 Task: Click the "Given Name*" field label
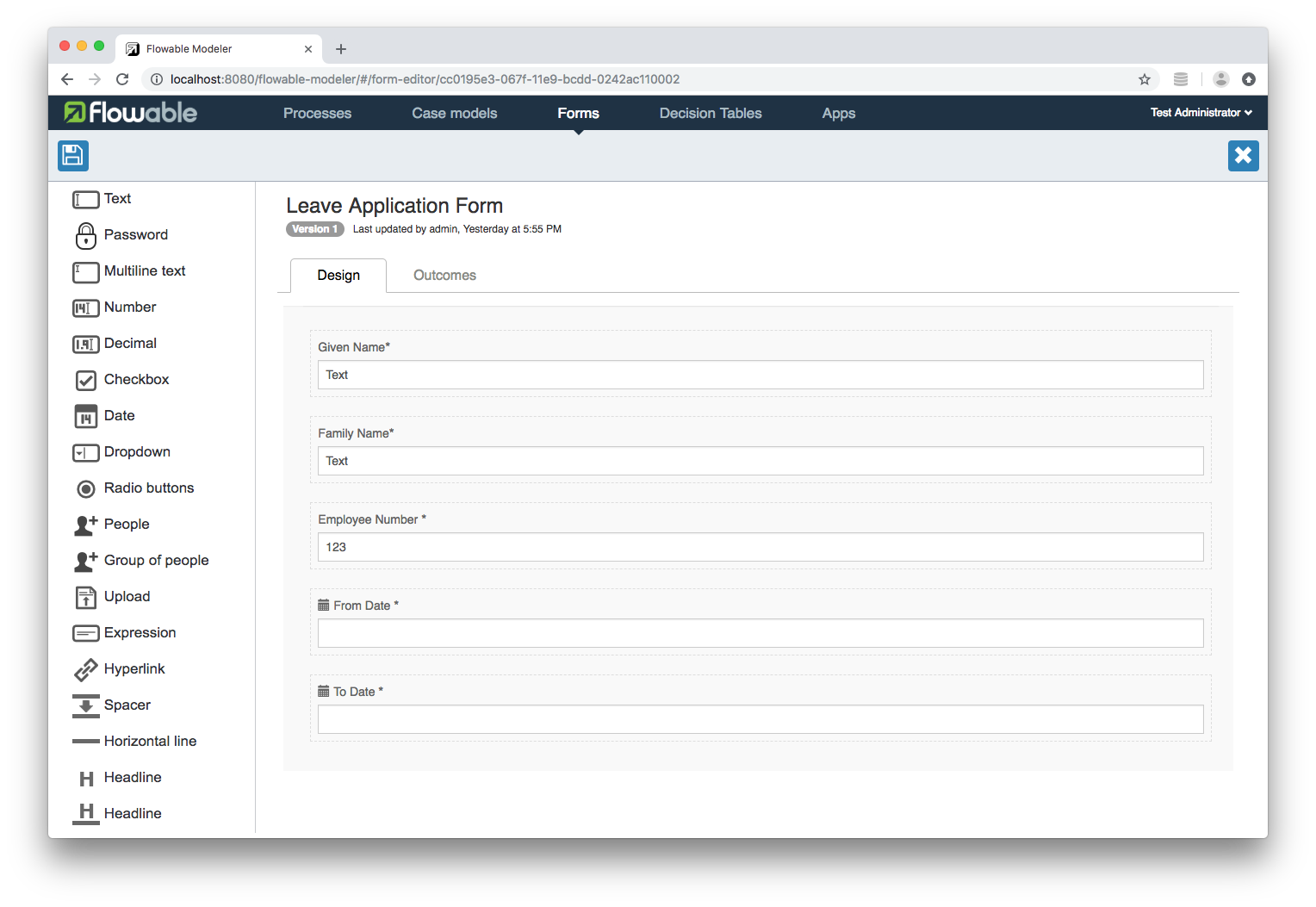[354, 347]
